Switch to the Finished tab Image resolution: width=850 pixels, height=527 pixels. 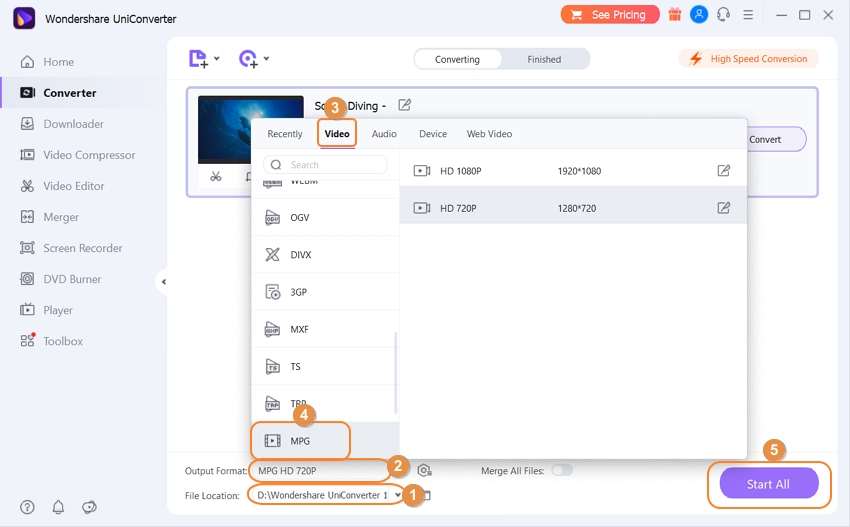(x=544, y=59)
